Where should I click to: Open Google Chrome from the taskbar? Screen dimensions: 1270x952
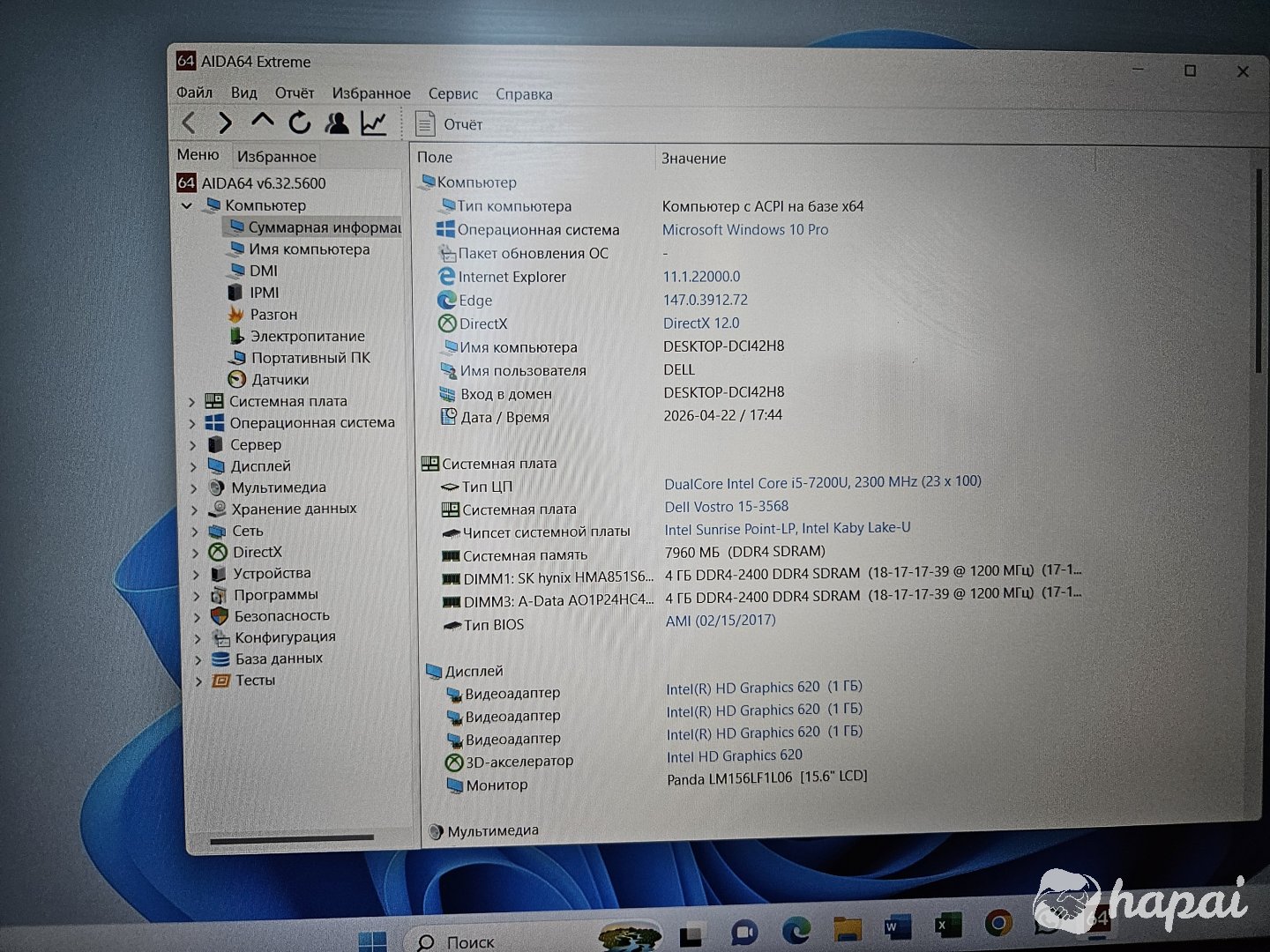click(998, 924)
